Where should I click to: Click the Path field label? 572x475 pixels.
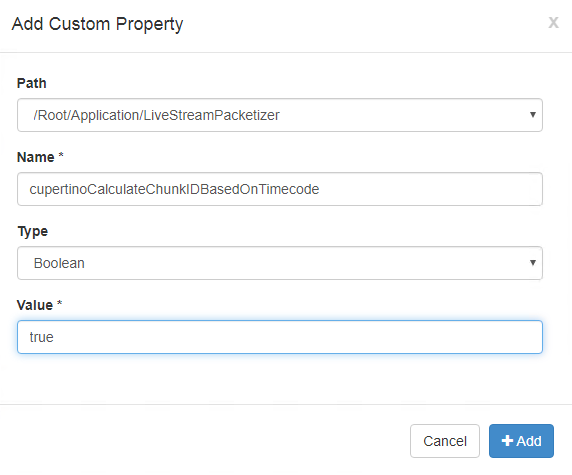tap(32, 84)
